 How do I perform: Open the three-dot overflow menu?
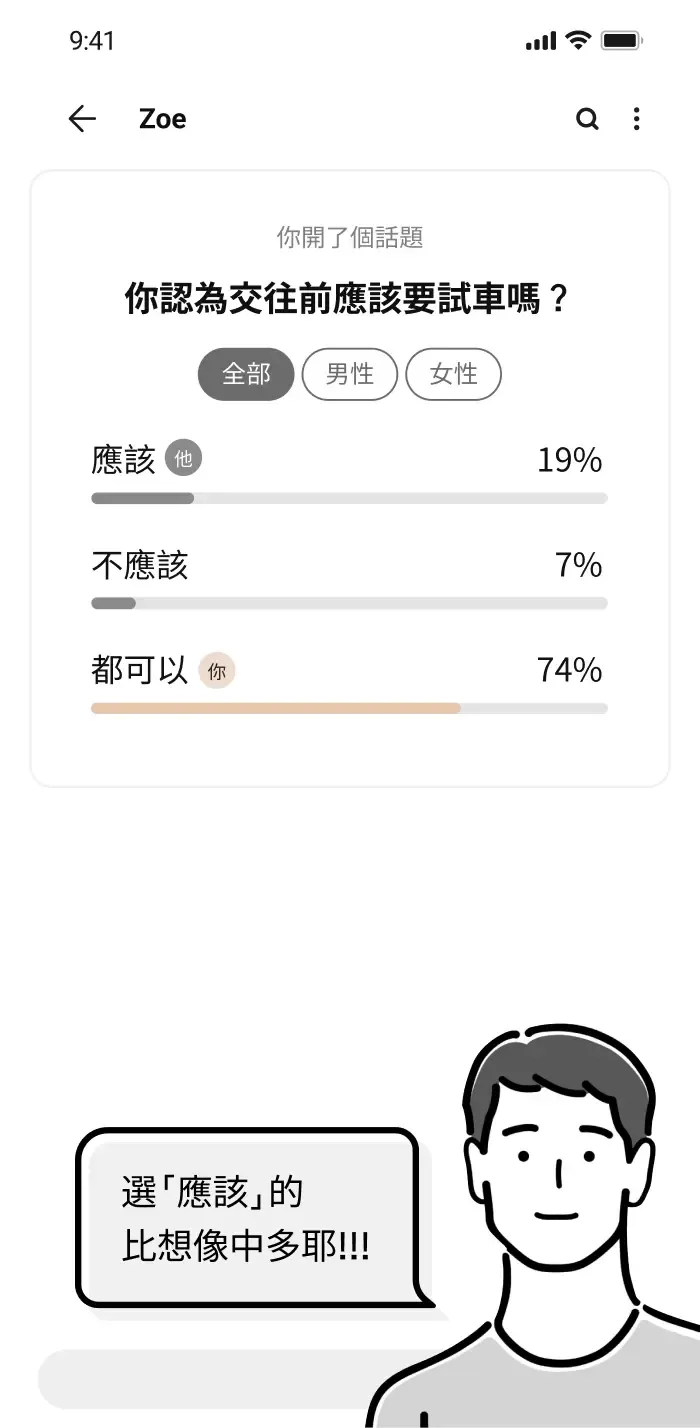pos(637,119)
